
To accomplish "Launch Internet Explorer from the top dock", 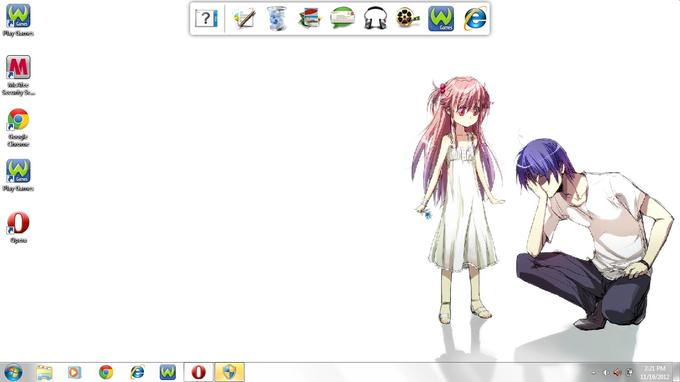I will [x=475, y=19].
